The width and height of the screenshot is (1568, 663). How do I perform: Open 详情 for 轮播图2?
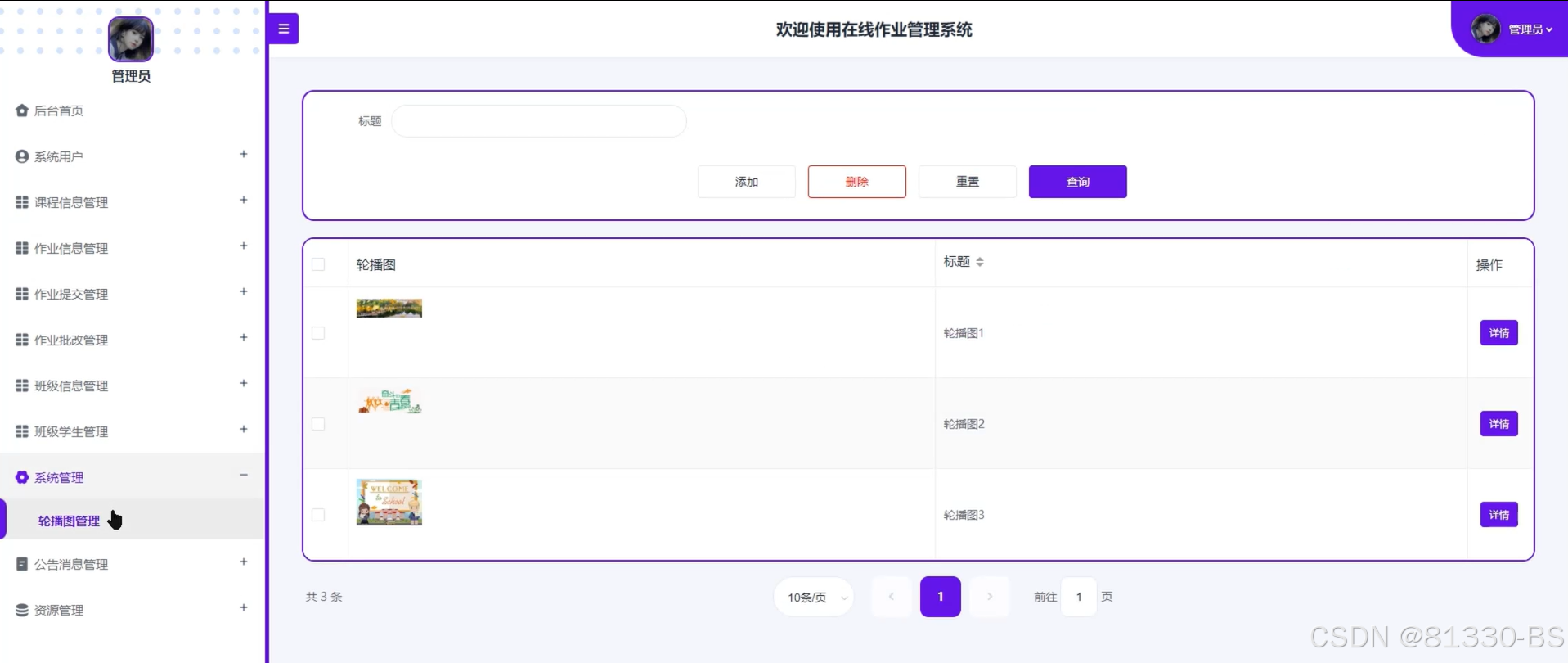click(1498, 424)
